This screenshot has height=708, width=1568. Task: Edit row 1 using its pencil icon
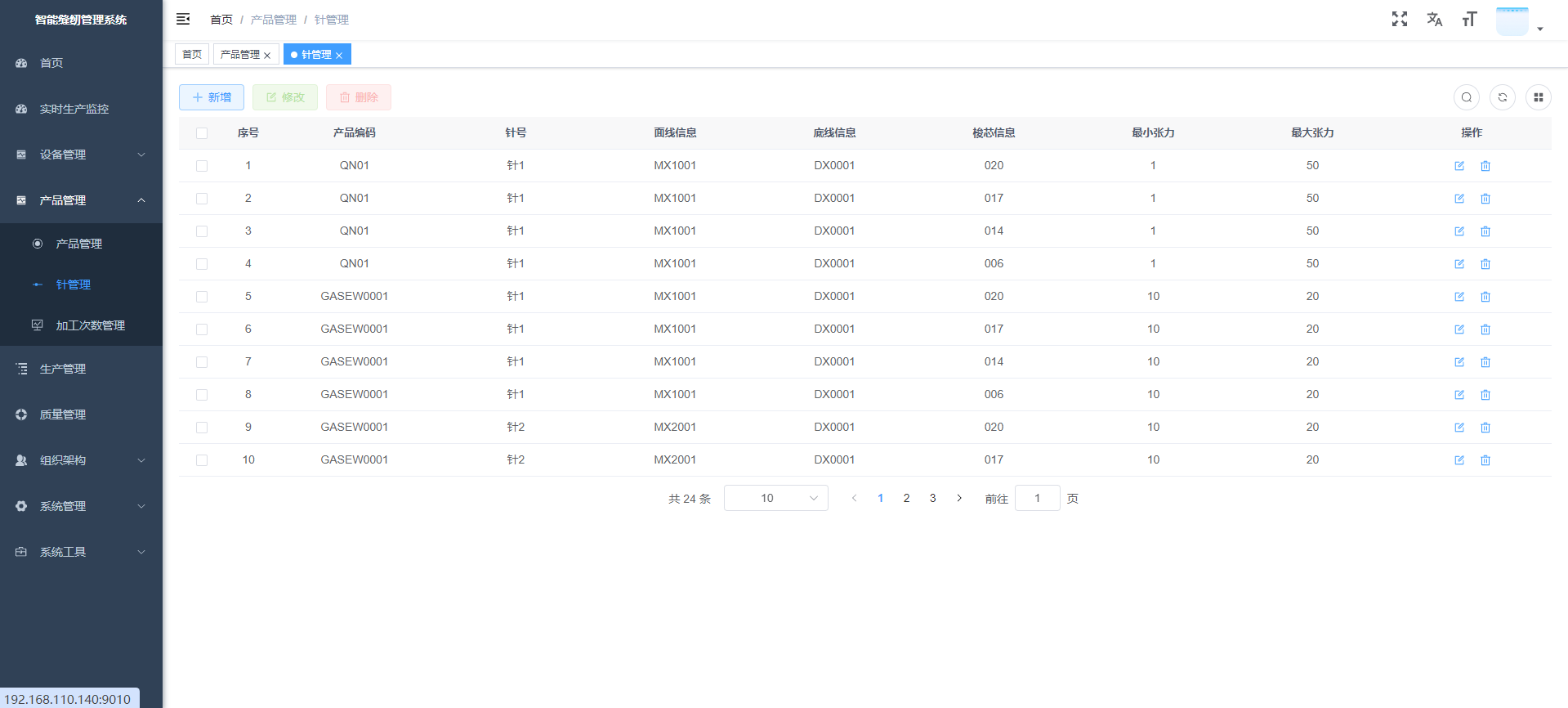pyautogui.click(x=1459, y=166)
